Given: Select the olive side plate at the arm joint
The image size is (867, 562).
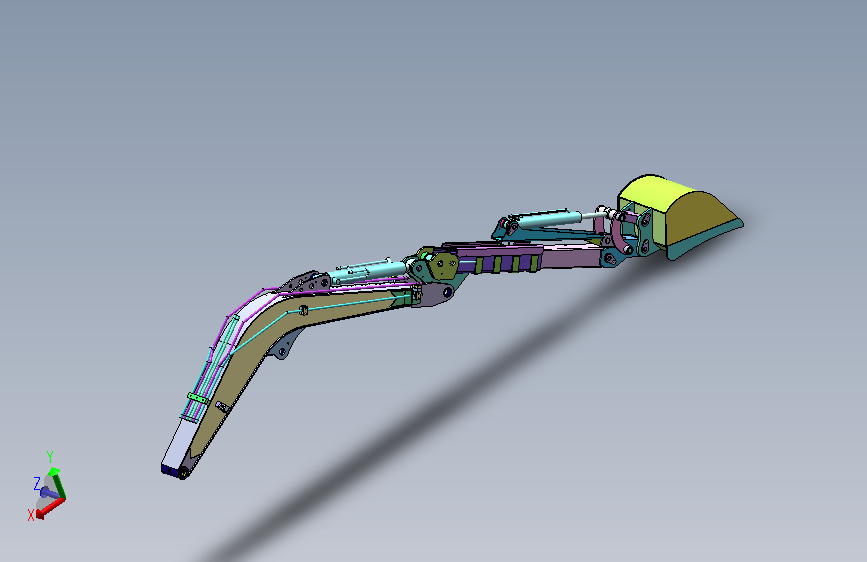Looking at the screenshot, I should pyautogui.click(x=444, y=265).
